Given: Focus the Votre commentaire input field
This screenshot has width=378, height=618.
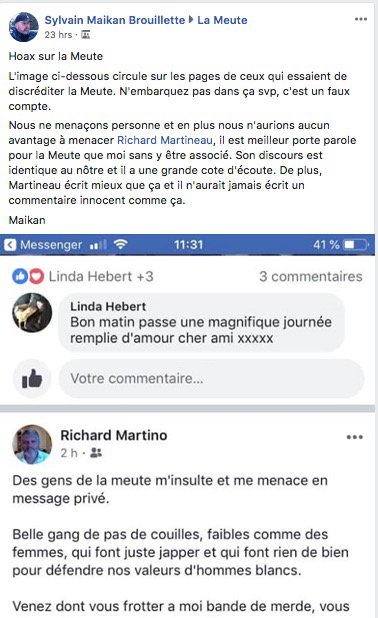Looking at the screenshot, I should 211,379.
